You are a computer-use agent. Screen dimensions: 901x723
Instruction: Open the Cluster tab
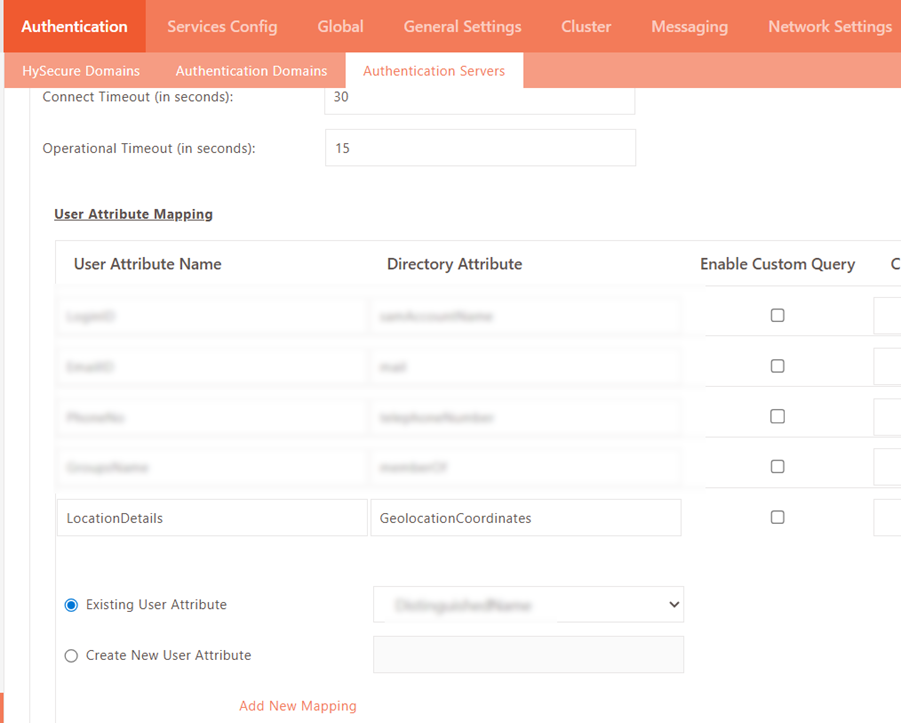pos(586,26)
